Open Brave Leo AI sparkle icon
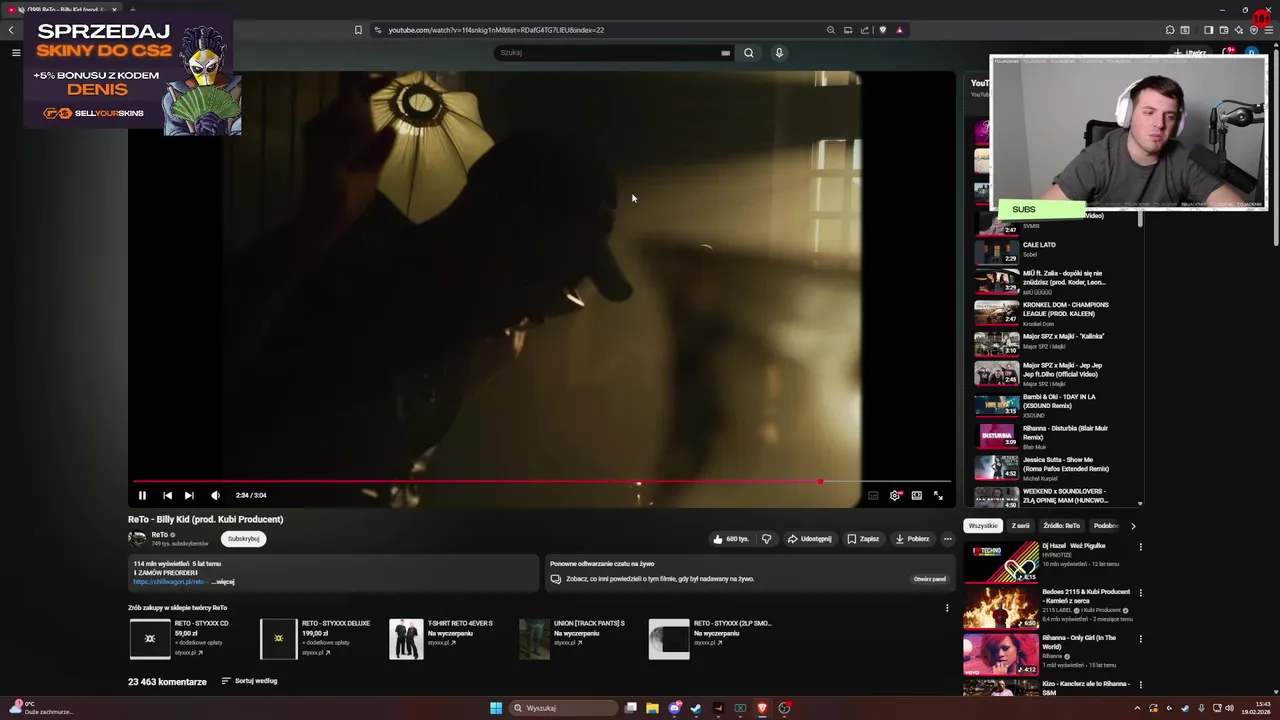Viewport: 1280px width, 720px height. (1239, 30)
